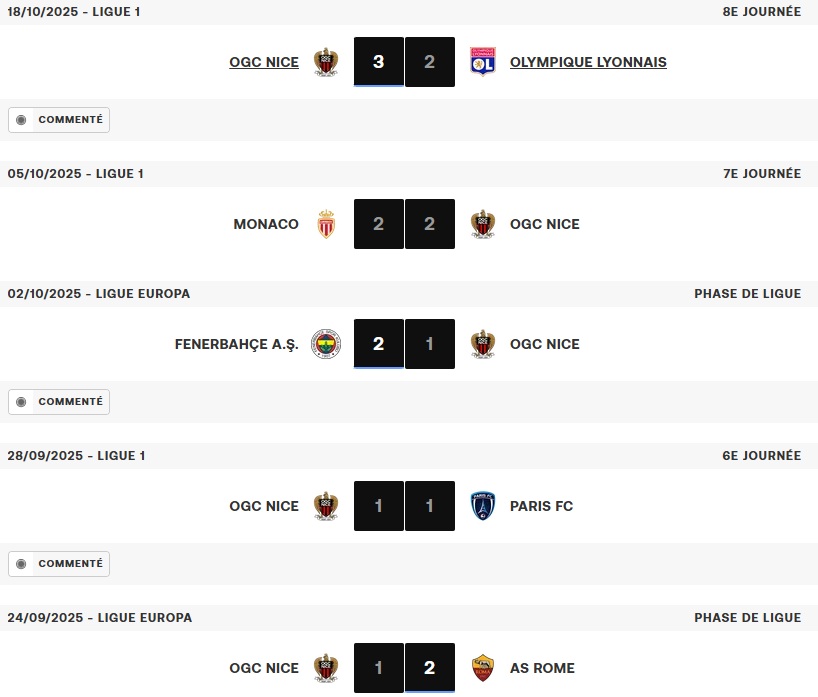The height and width of the screenshot is (697, 818).
Task: Open Commenté for the Fenerbahçe–Nice match
Action: coord(59,402)
